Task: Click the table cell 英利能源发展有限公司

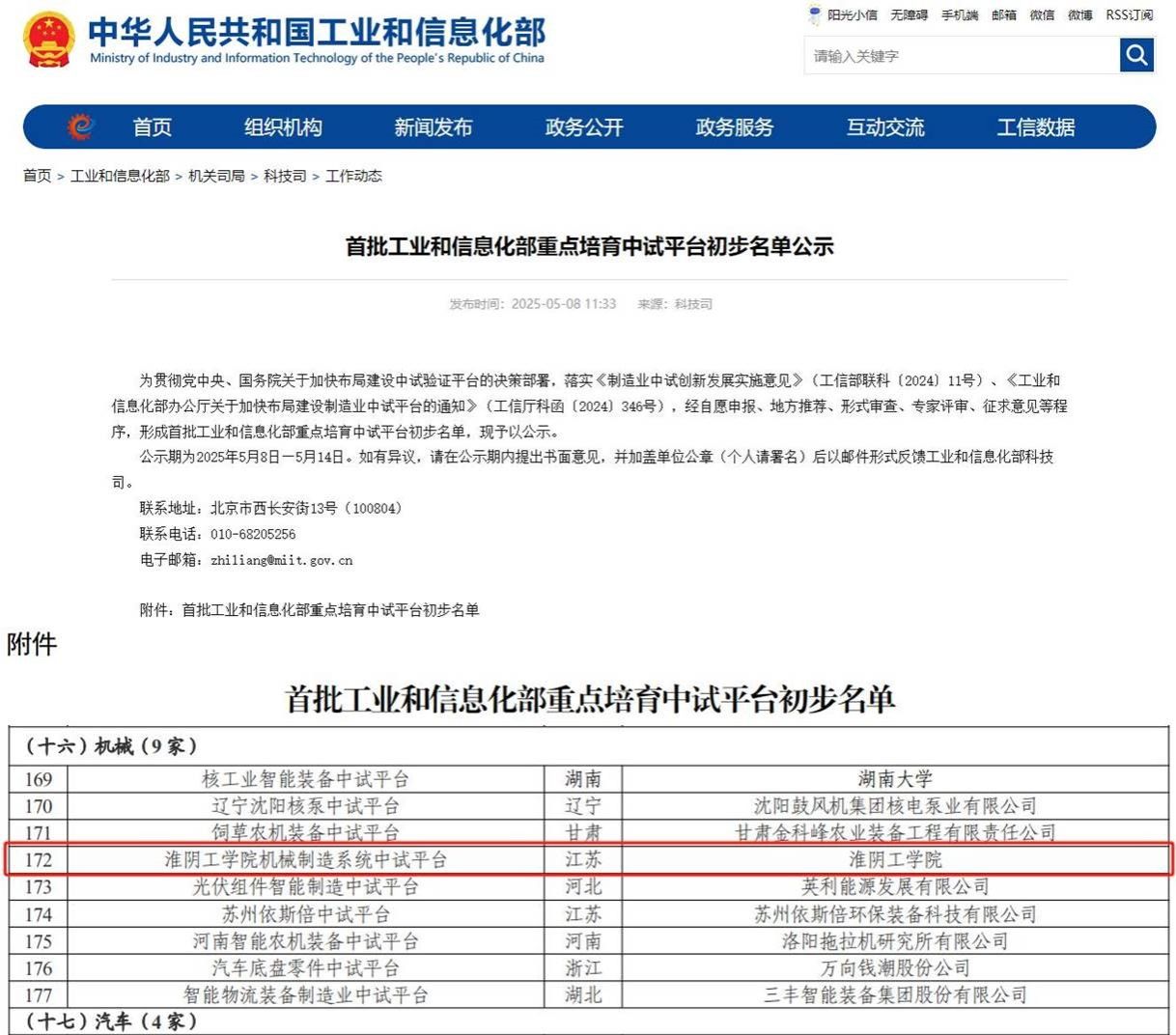Action: click(x=895, y=886)
